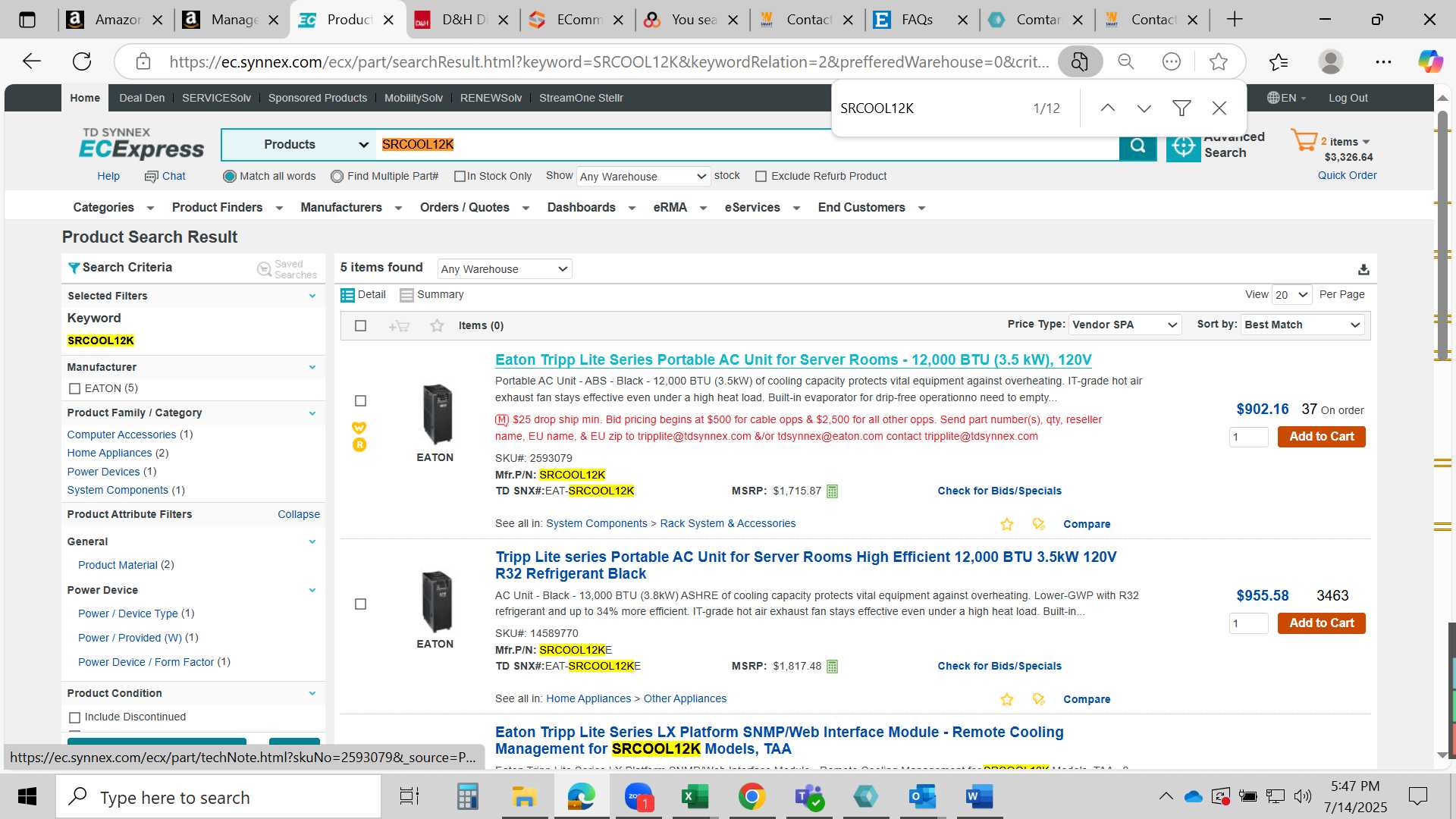Check Include Discontinued option

74,717
